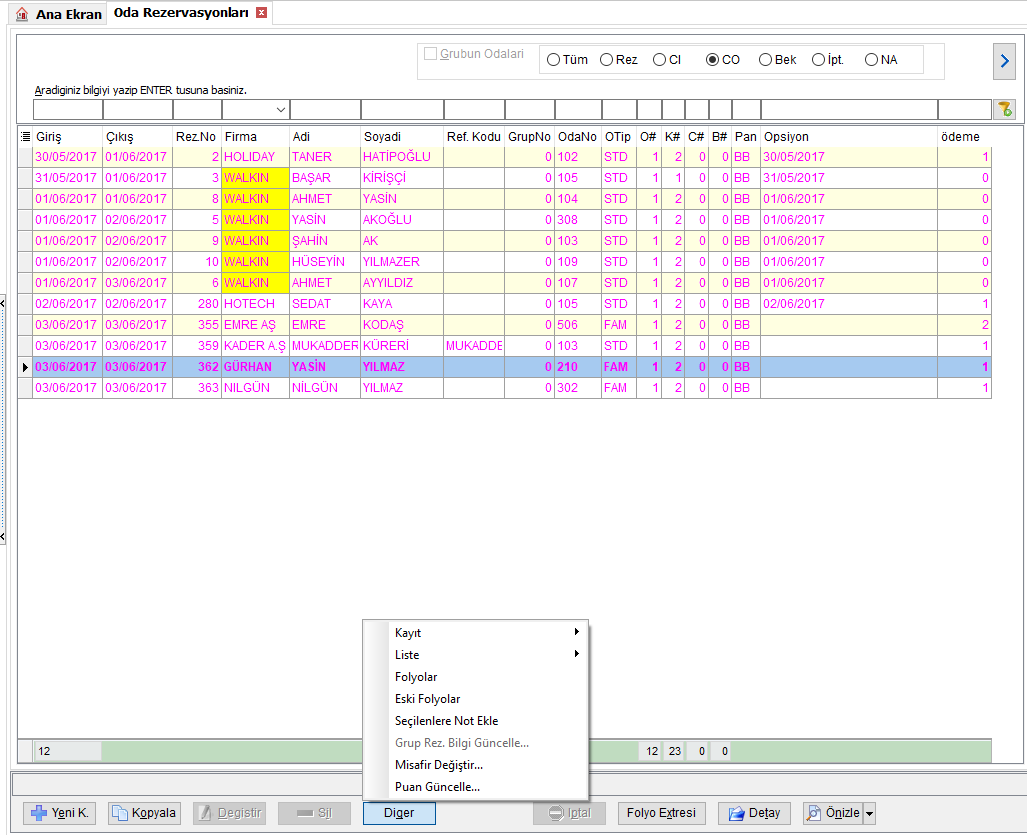The height and width of the screenshot is (835, 1027).
Task: Switch to the Ana Ekran tab
Action: click(59, 14)
